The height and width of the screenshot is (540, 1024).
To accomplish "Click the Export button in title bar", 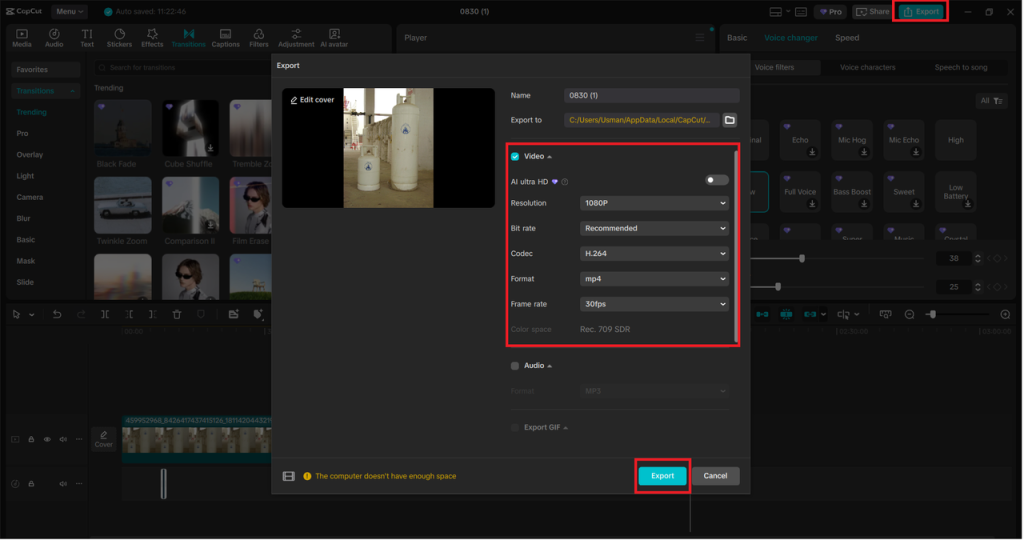I will [x=921, y=12].
